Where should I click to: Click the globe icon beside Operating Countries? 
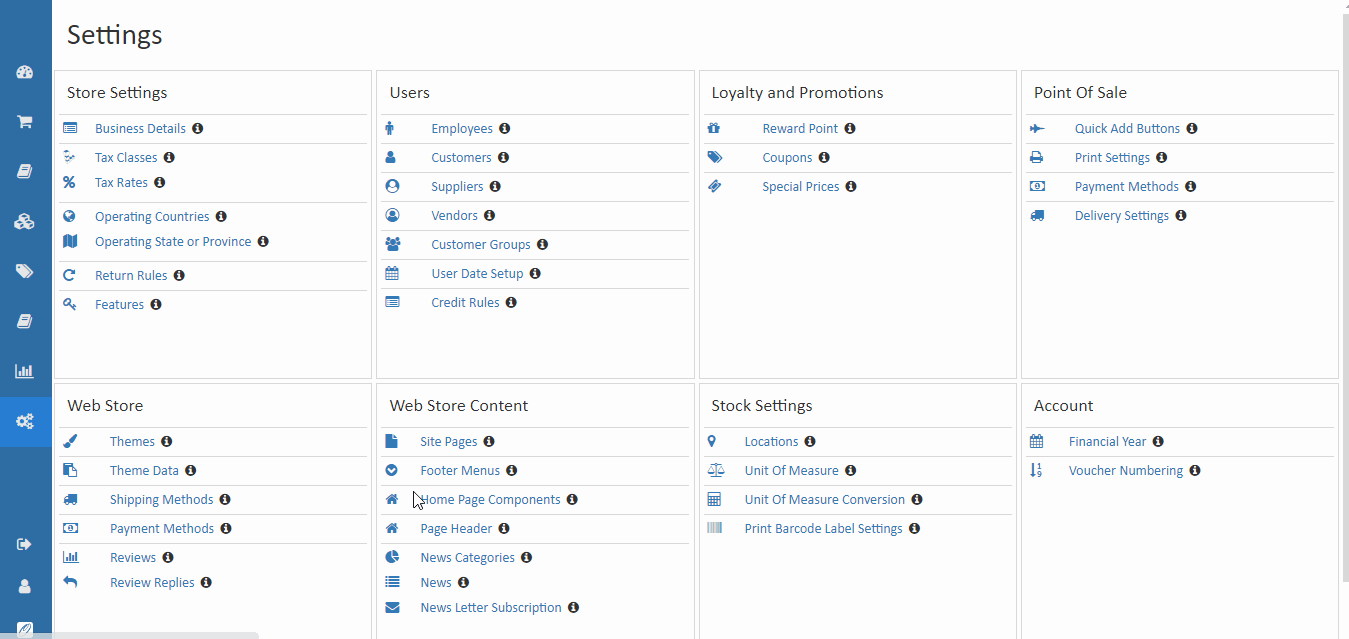tap(69, 217)
